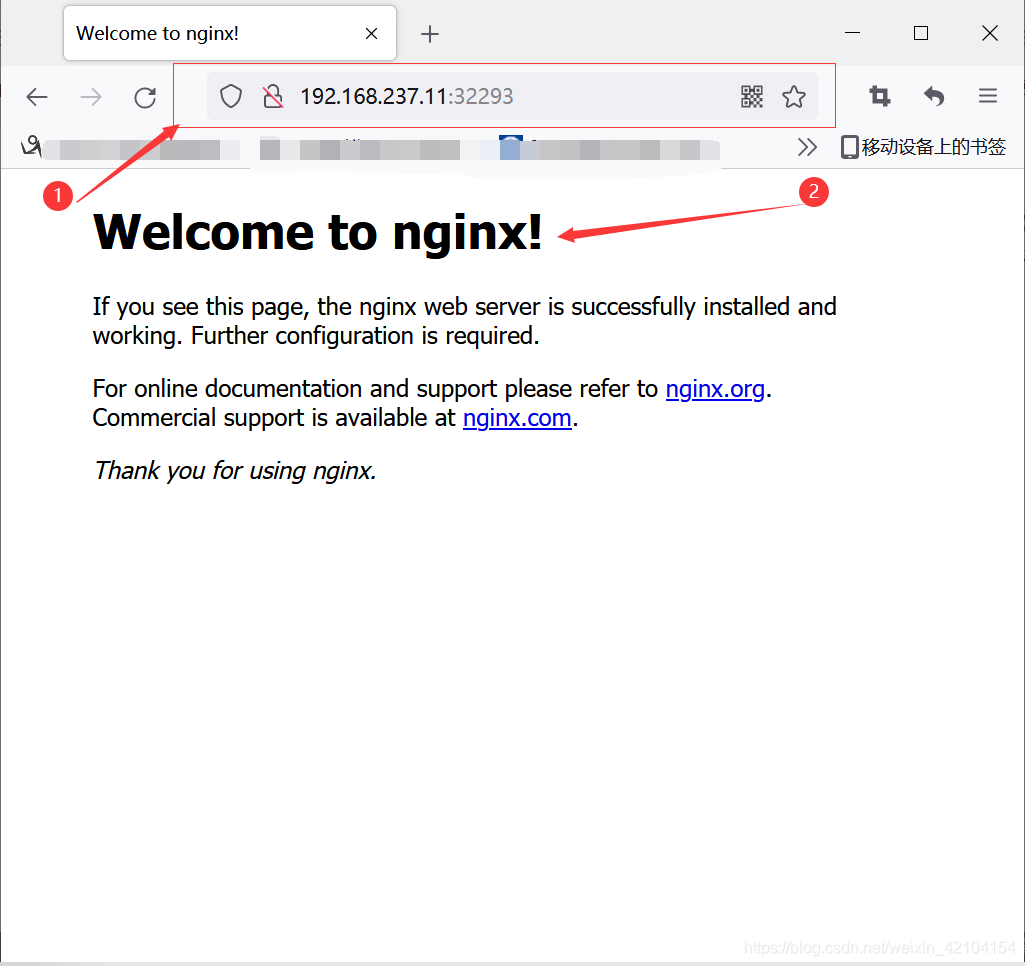Click the first bookmark icon on bookmarks bar
This screenshot has width=1025, height=966.
(31, 146)
